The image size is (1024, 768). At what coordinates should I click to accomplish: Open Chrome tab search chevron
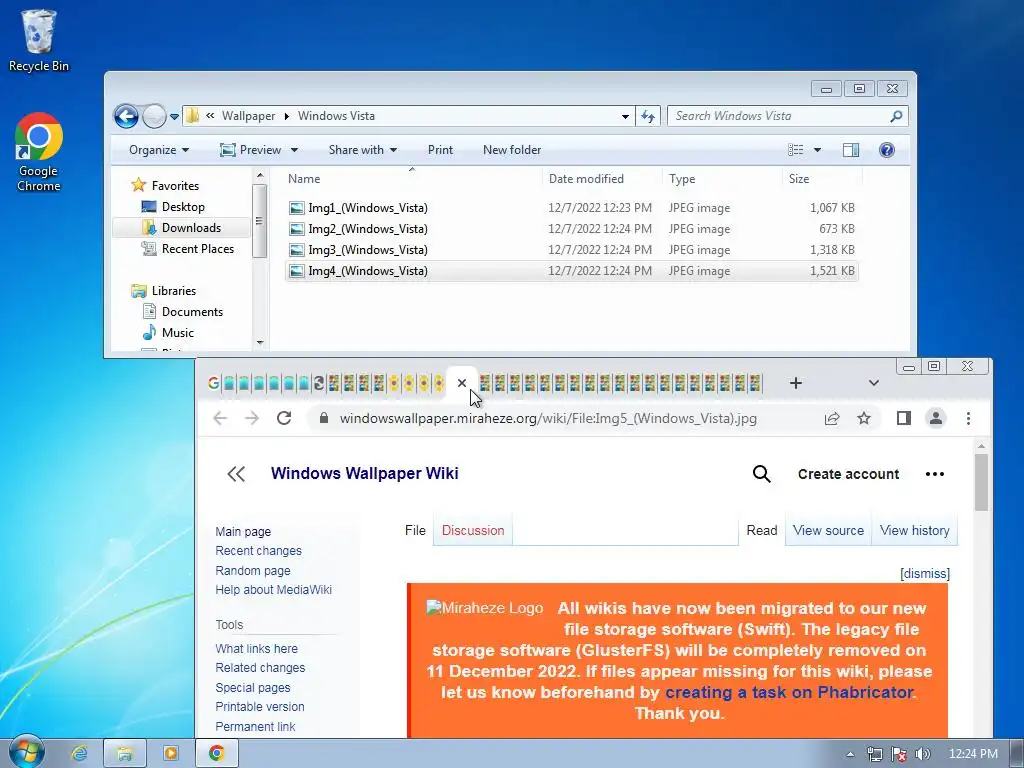click(874, 383)
